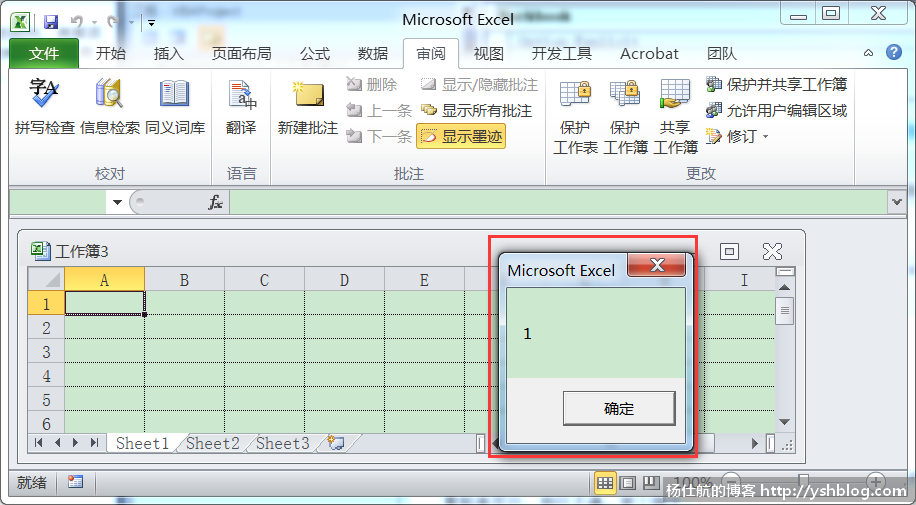Restore the 工作簿3 window
This screenshot has height=505, width=916.
[729, 251]
